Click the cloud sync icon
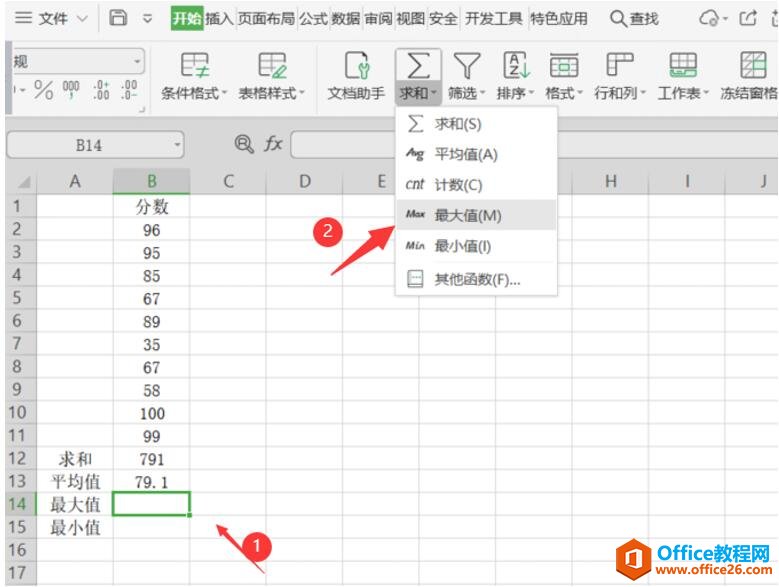Screen dimensions: 779x587 [x=708, y=19]
